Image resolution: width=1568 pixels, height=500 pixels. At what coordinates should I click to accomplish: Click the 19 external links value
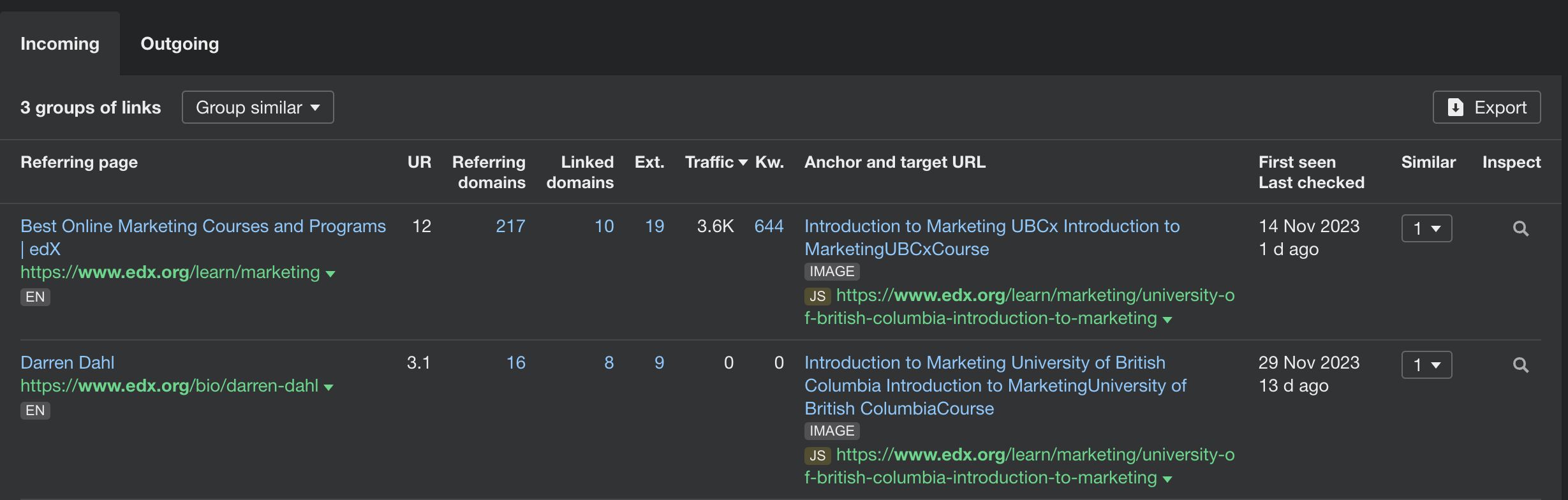click(655, 226)
